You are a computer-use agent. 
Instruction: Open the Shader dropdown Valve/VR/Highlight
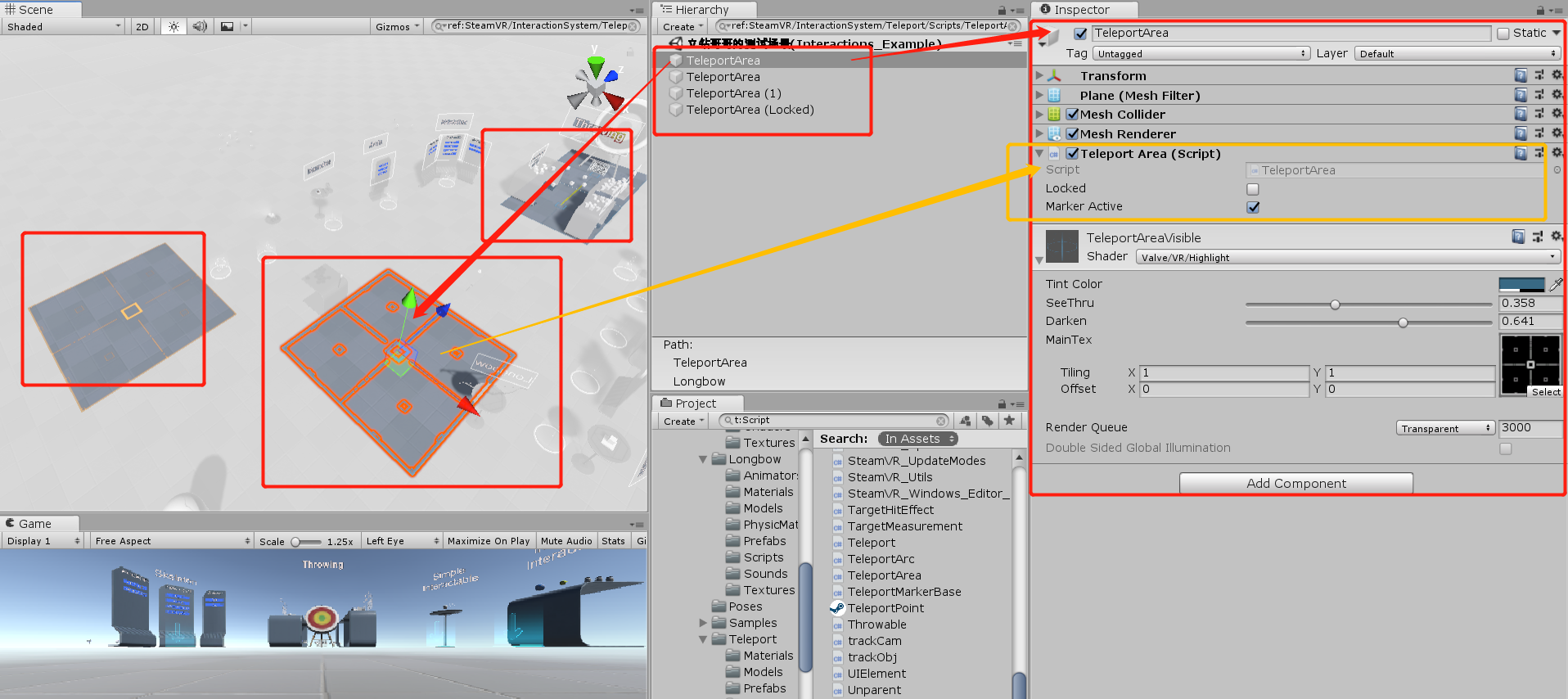pos(1348,257)
